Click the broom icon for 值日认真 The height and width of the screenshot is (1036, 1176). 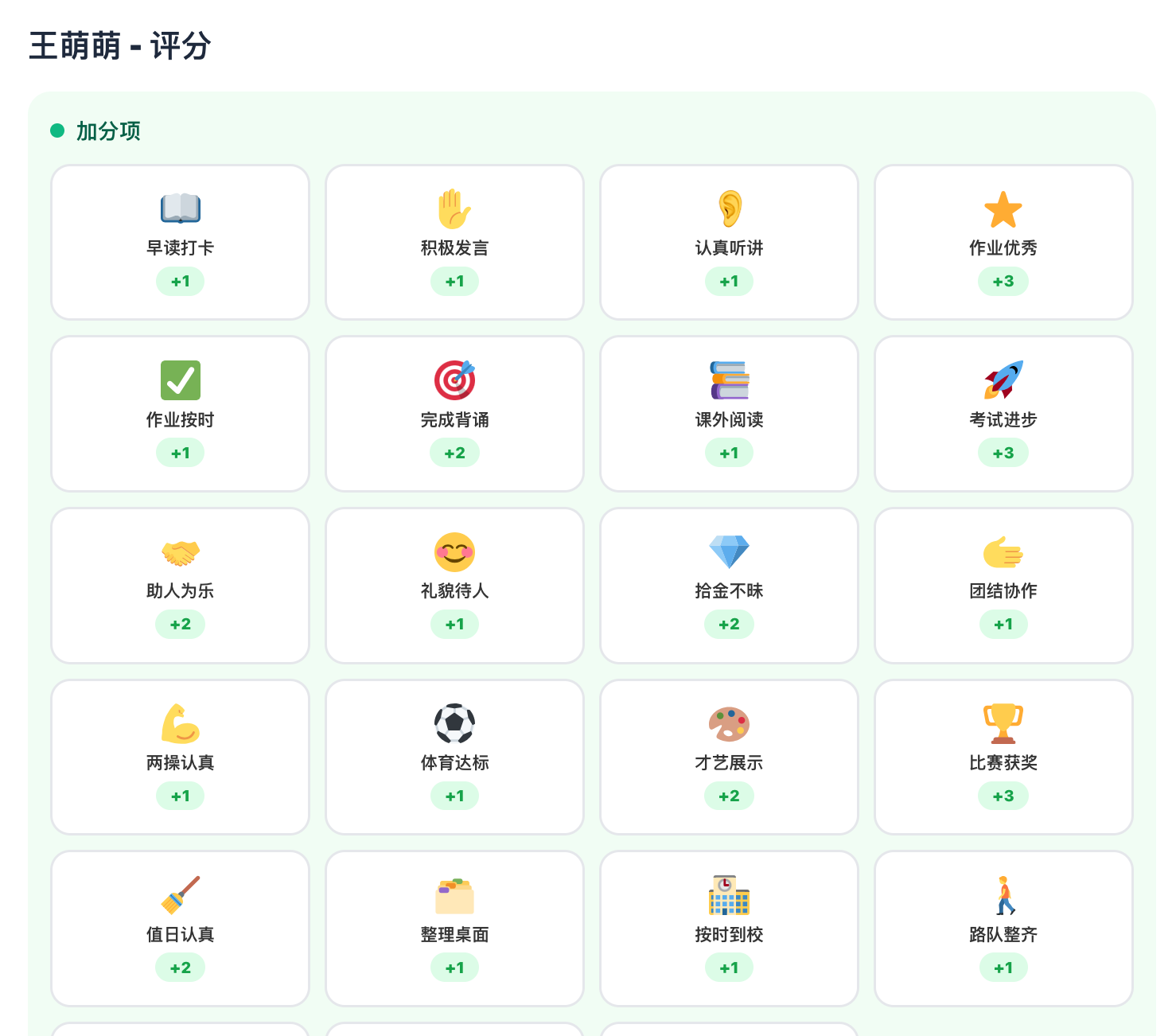(180, 894)
